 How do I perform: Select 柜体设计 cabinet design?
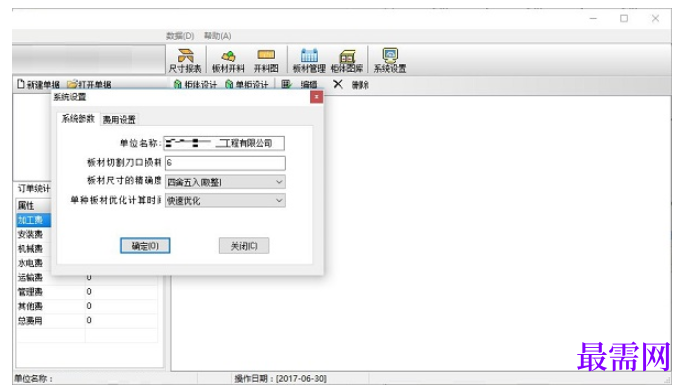click(195, 84)
